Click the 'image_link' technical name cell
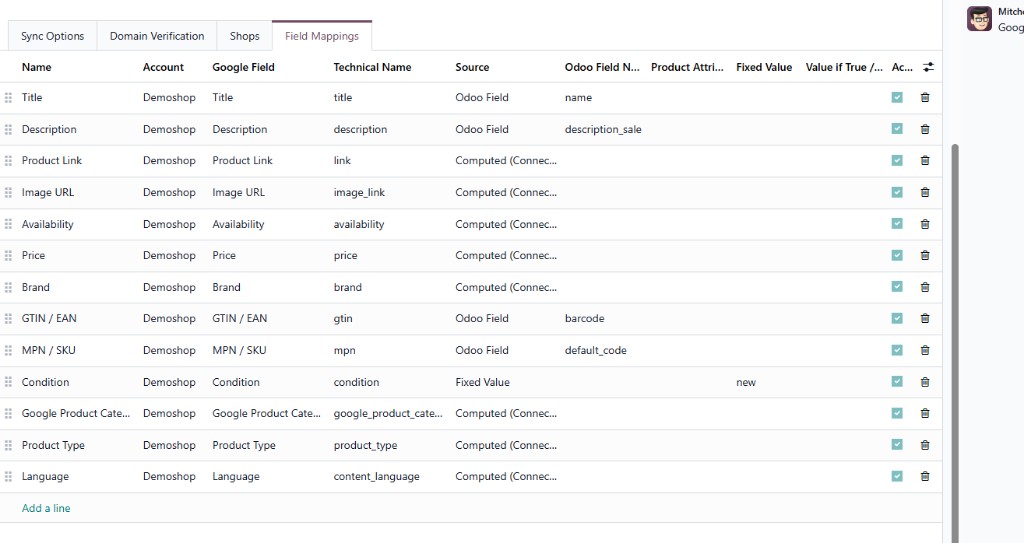This screenshot has width=1024, height=543. coord(359,192)
